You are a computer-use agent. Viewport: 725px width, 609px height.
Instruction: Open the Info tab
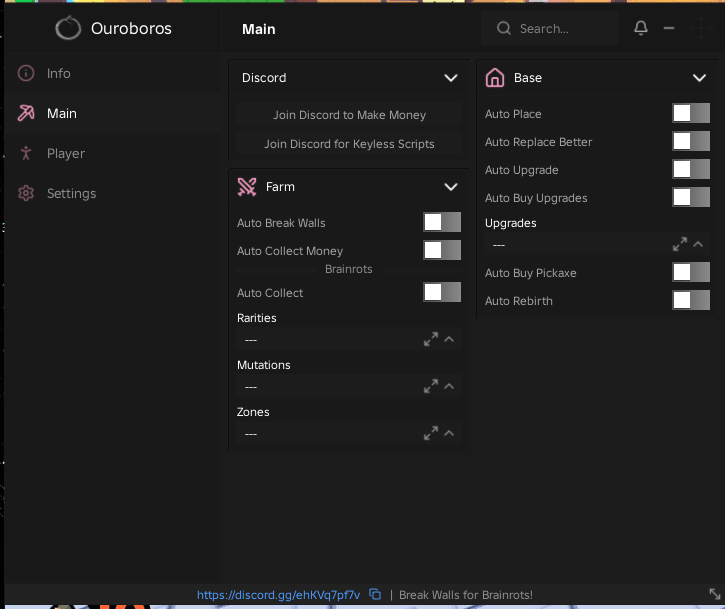pos(113,73)
